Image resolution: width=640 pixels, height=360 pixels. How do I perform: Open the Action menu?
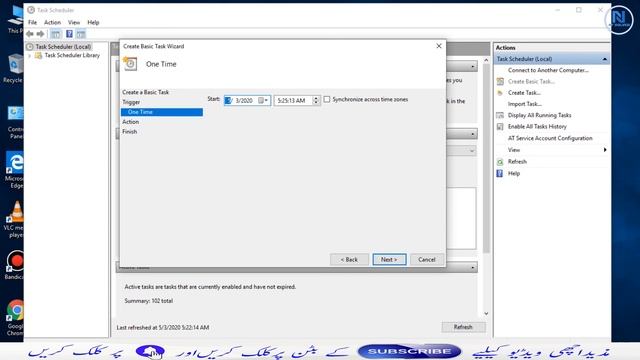tap(52, 22)
